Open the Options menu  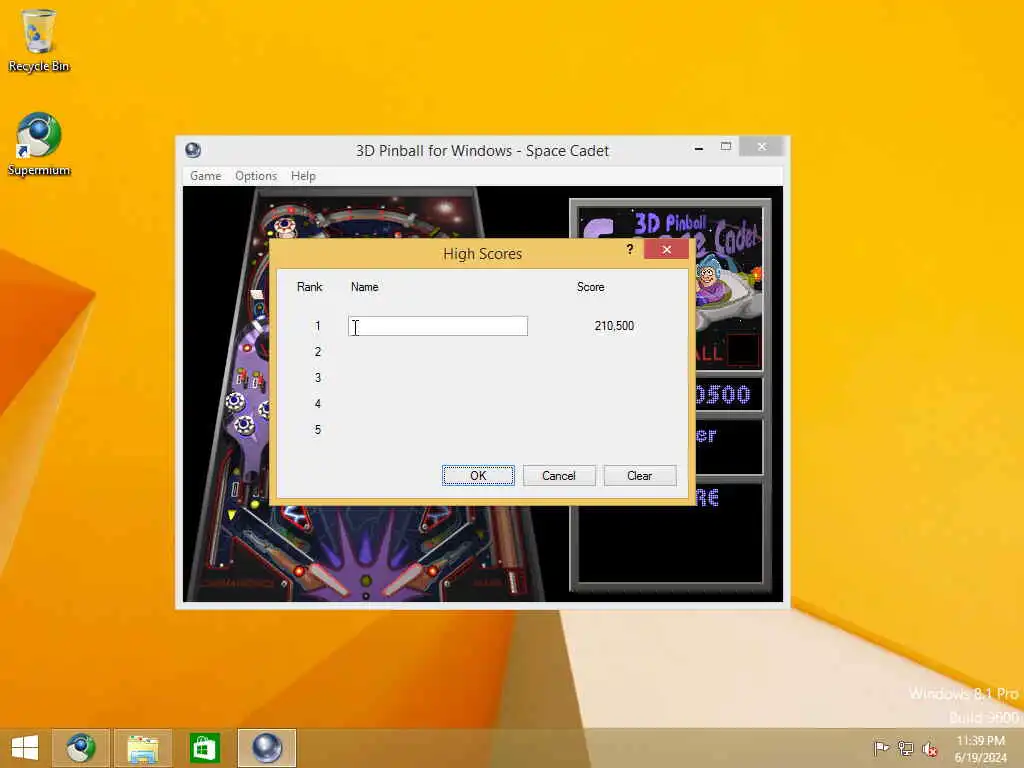(x=256, y=176)
